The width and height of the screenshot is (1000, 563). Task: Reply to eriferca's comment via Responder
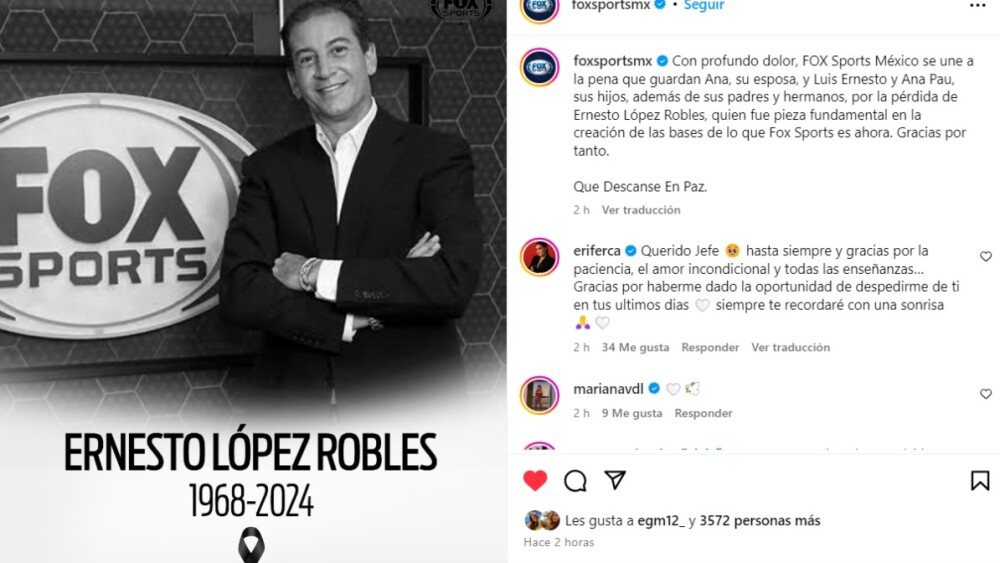(x=710, y=347)
